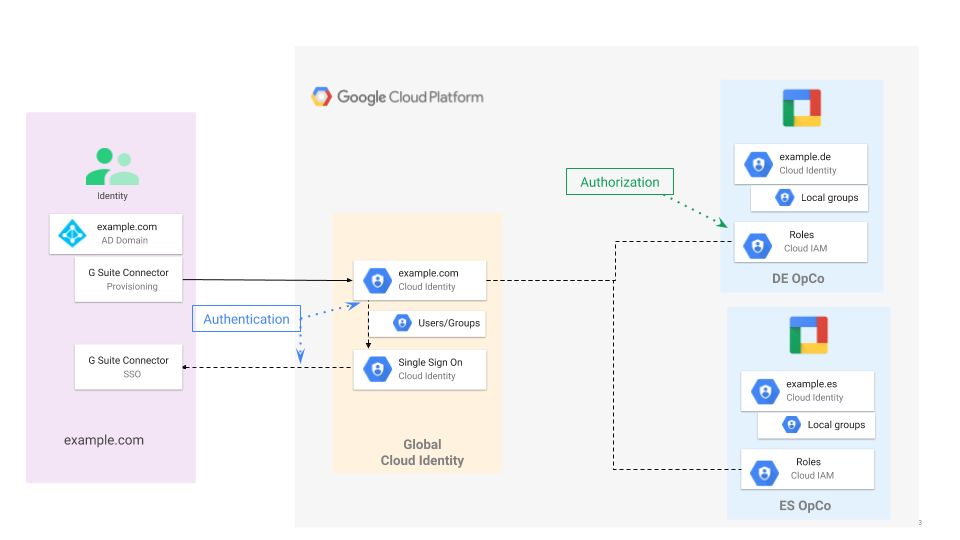
Task: Click 'Local groups' text under example.es
Action: pyautogui.click(x=836, y=425)
